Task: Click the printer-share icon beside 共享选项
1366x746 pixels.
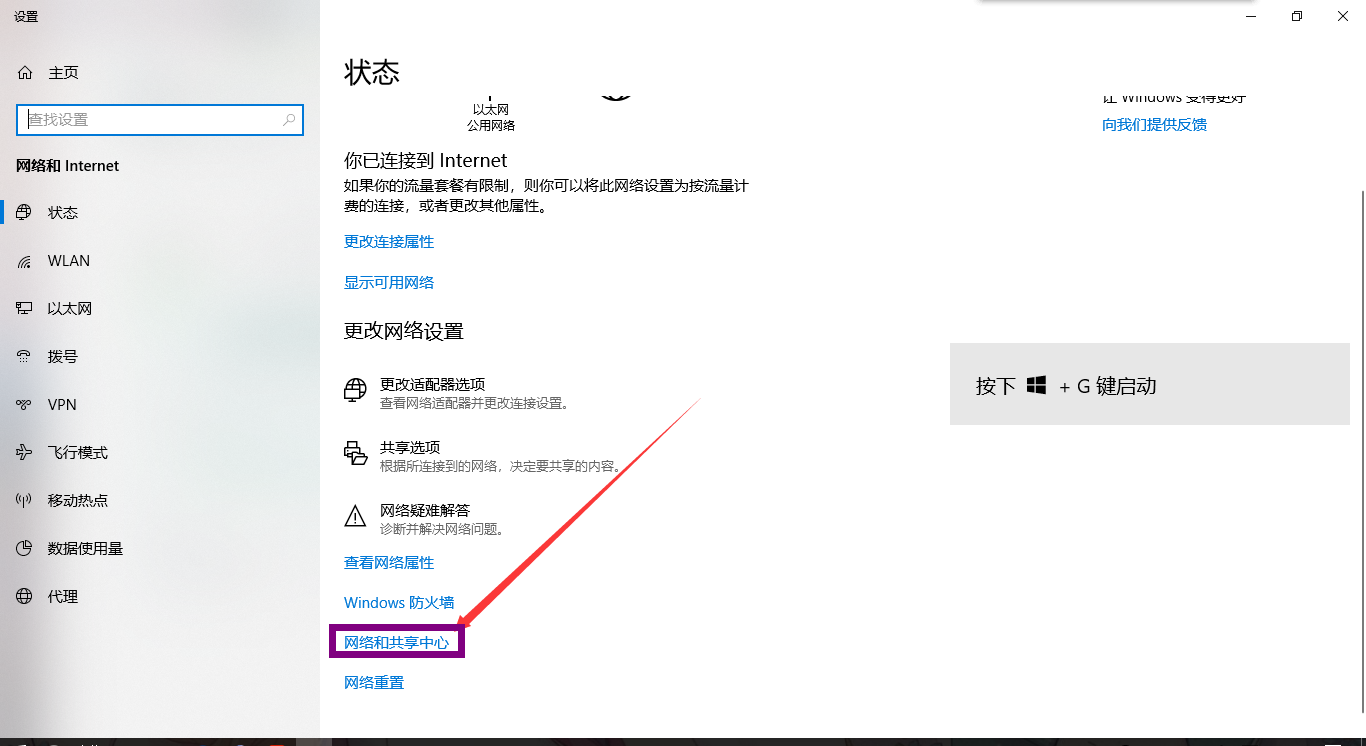Action: 355,454
